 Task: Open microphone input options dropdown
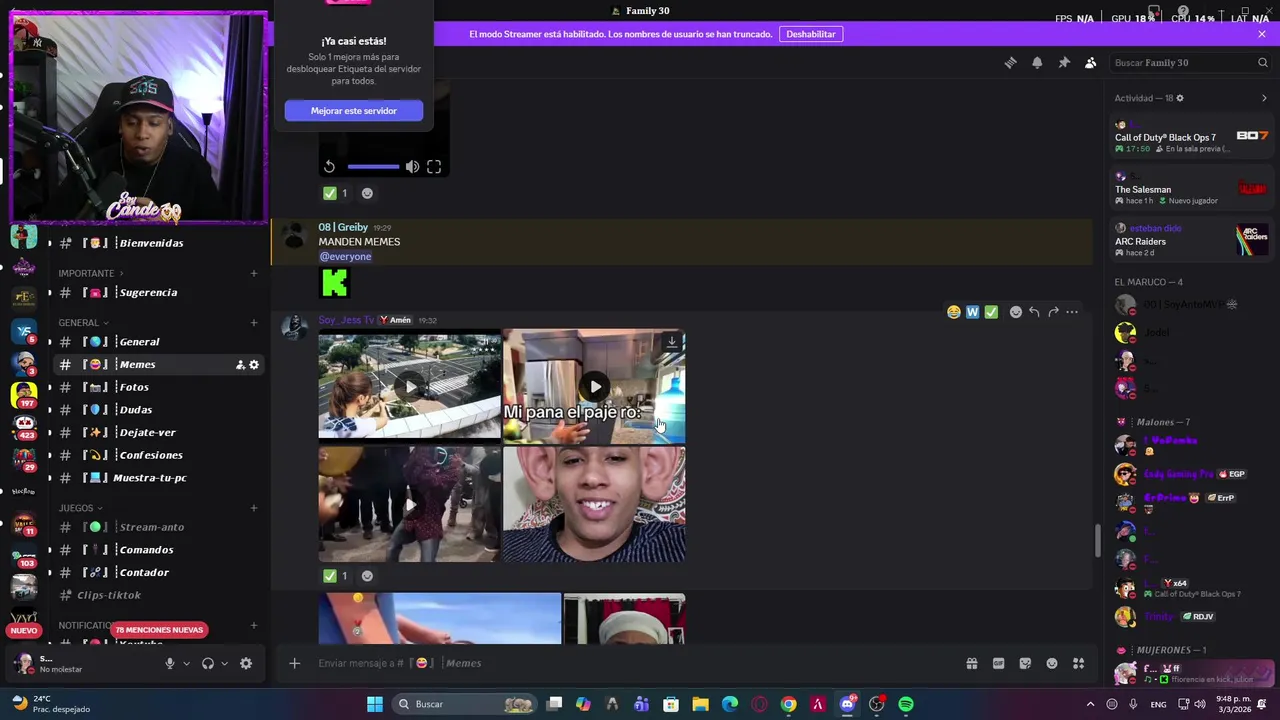[186, 663]
